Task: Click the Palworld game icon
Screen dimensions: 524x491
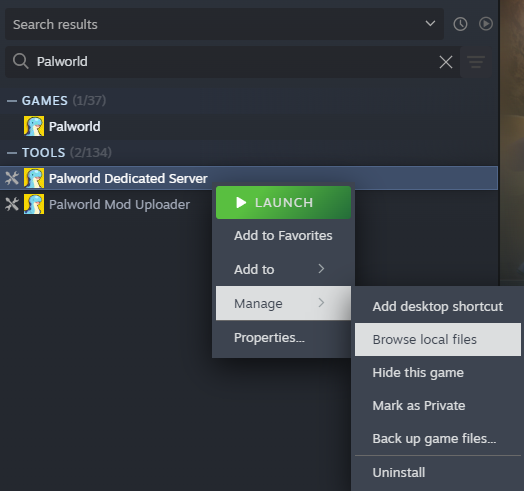Action: [34, 126]
